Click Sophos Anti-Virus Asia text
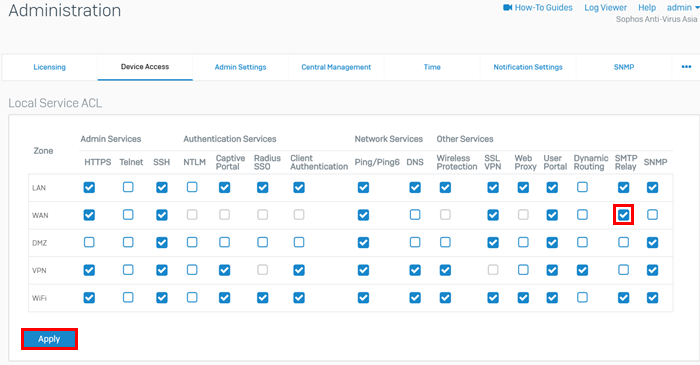The image size is (700, 365). coord(656,19)
